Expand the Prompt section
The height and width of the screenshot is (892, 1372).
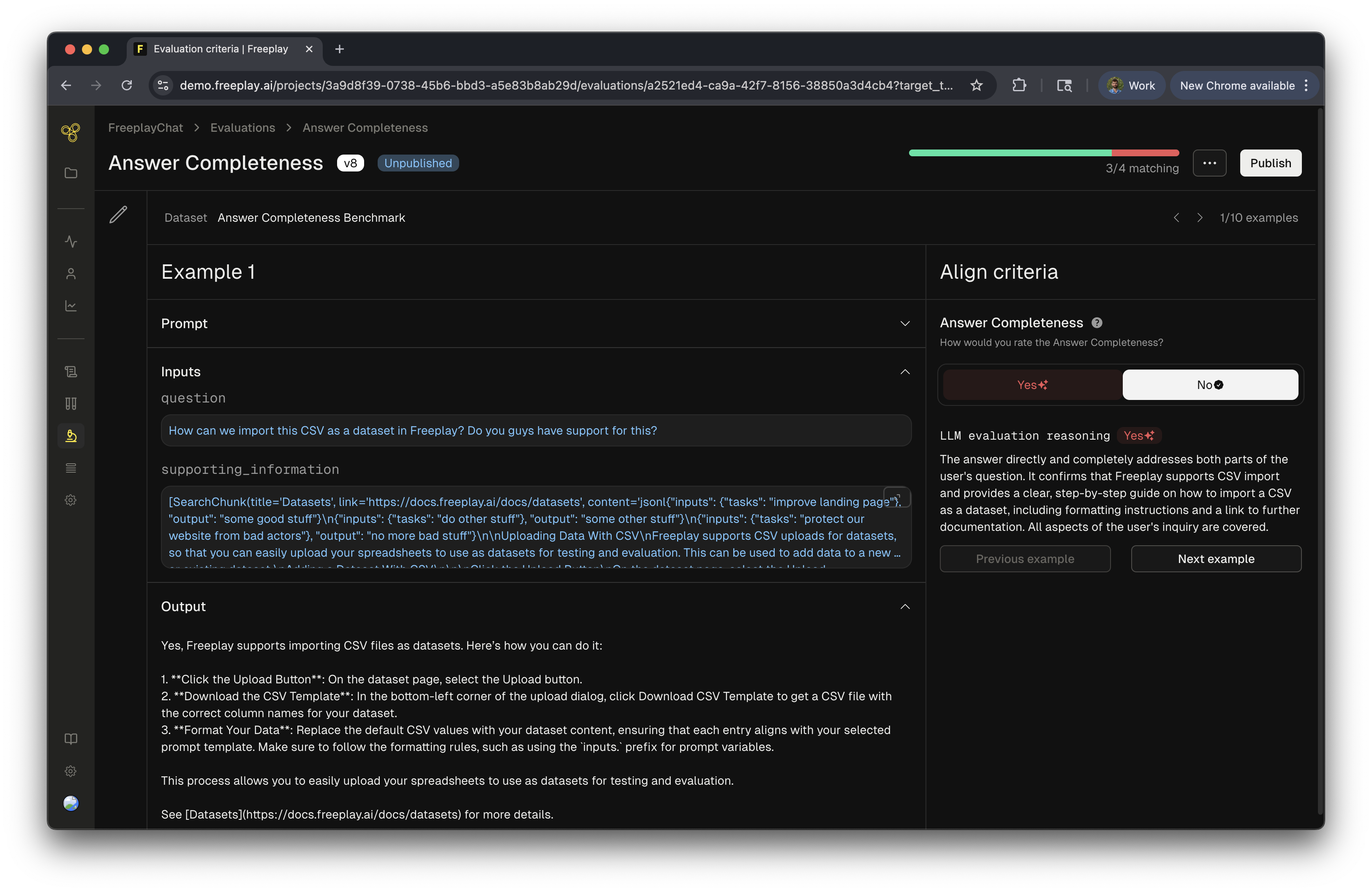point(904,324)
